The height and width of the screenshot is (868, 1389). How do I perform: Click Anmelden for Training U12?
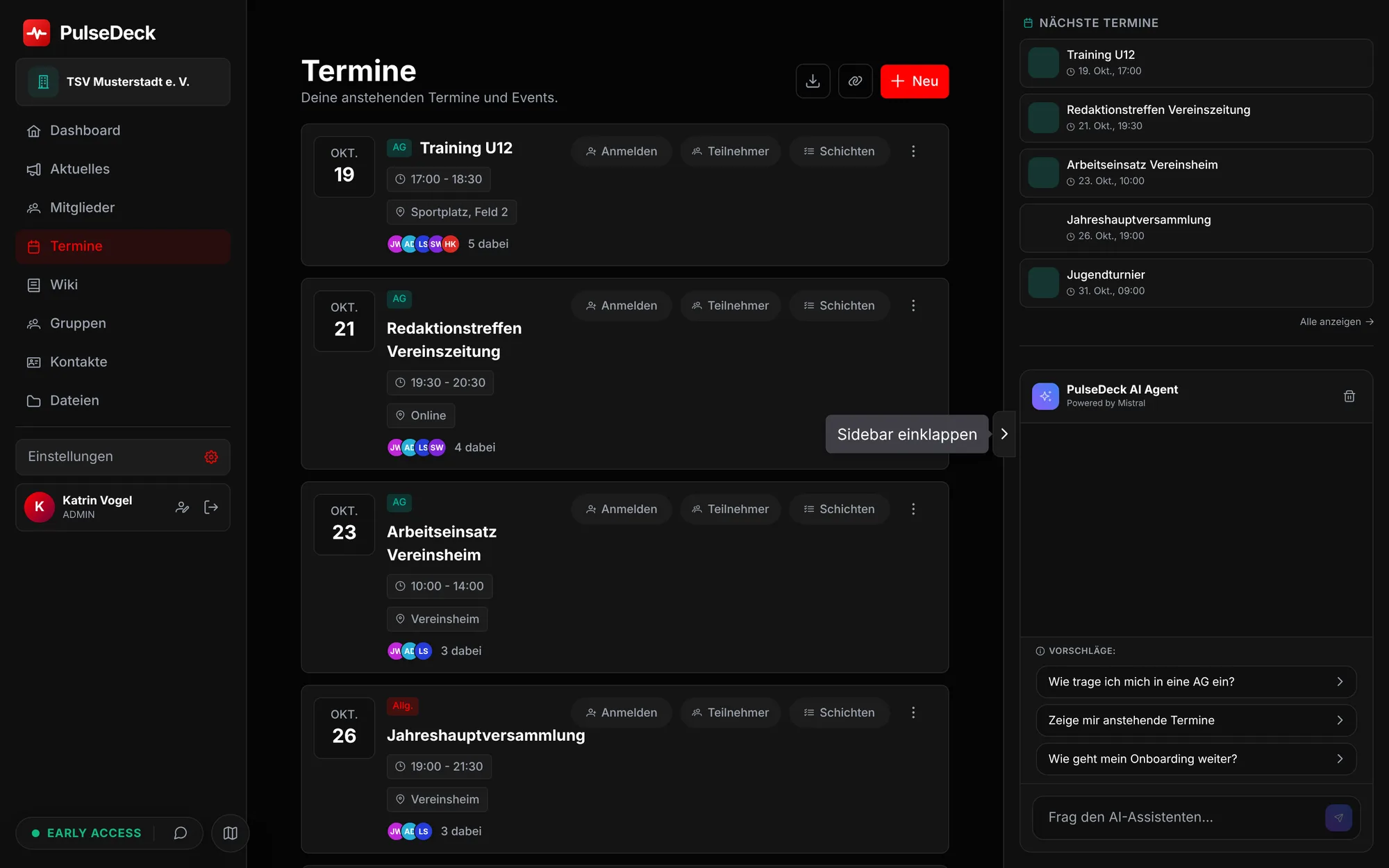(x=621, y=151)
